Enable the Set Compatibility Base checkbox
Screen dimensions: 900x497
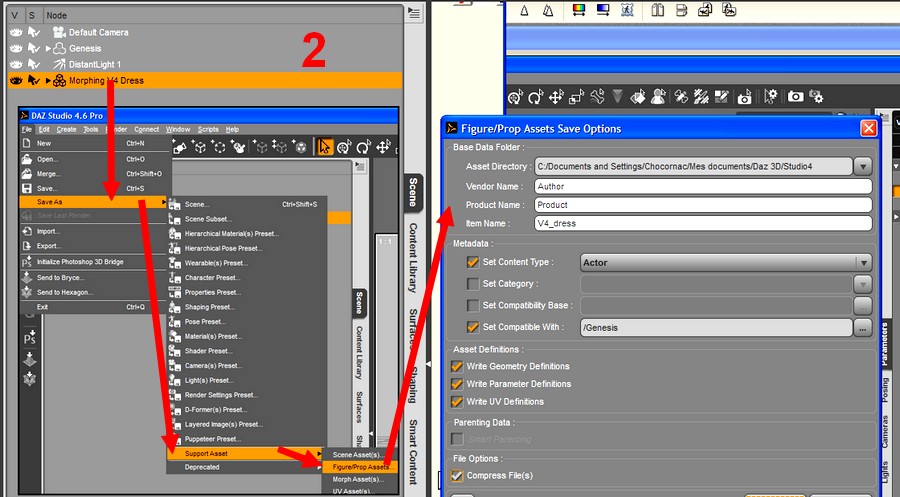(x=472, y=305)
